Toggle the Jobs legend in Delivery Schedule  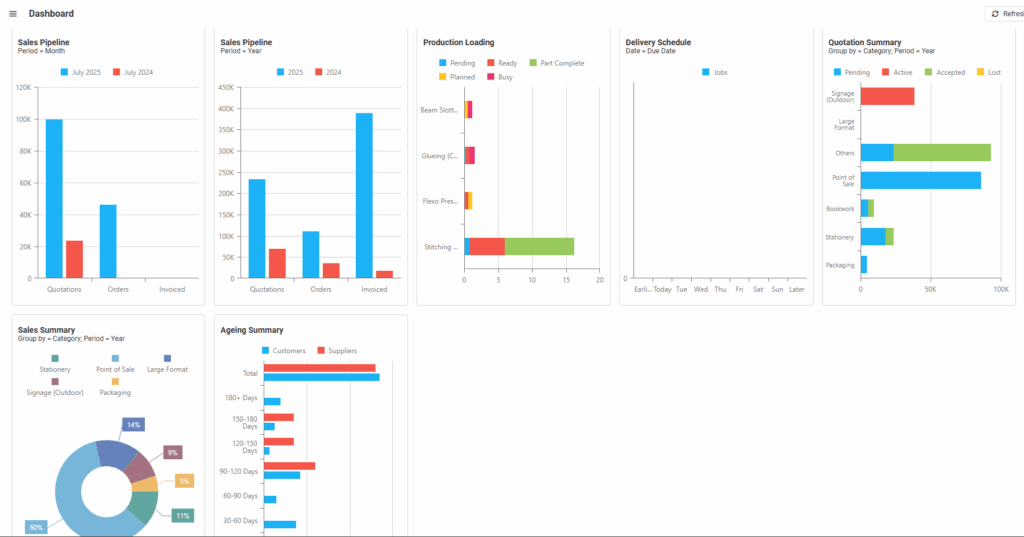pyautogui.click(x=714, y=73)
